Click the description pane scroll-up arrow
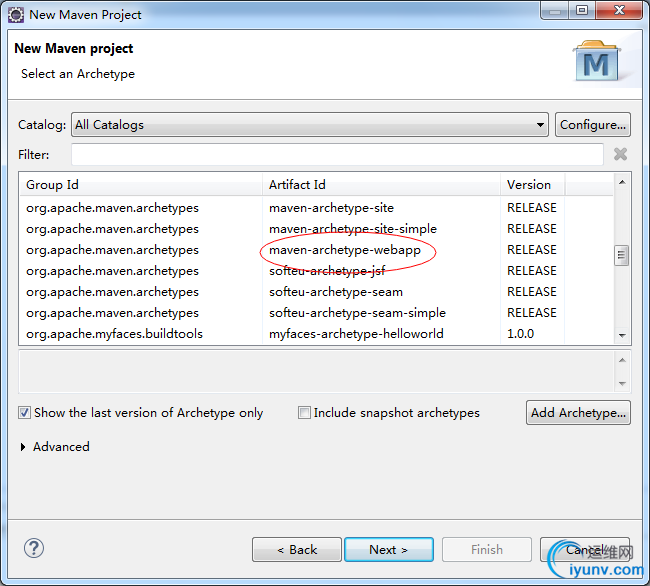This screenshot has height=586, width=650. (x=622, y=360)
